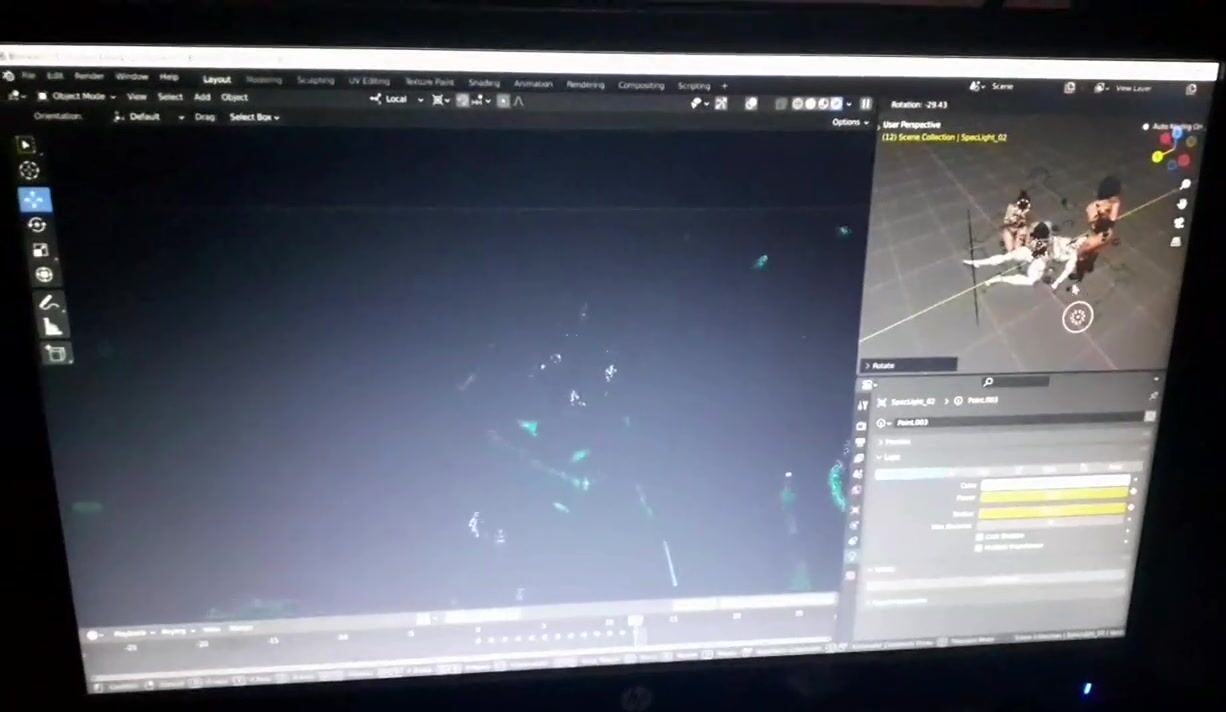Toggle the snapping magnet button
This screenshot has width=1226, height=712.
(462, 100)
